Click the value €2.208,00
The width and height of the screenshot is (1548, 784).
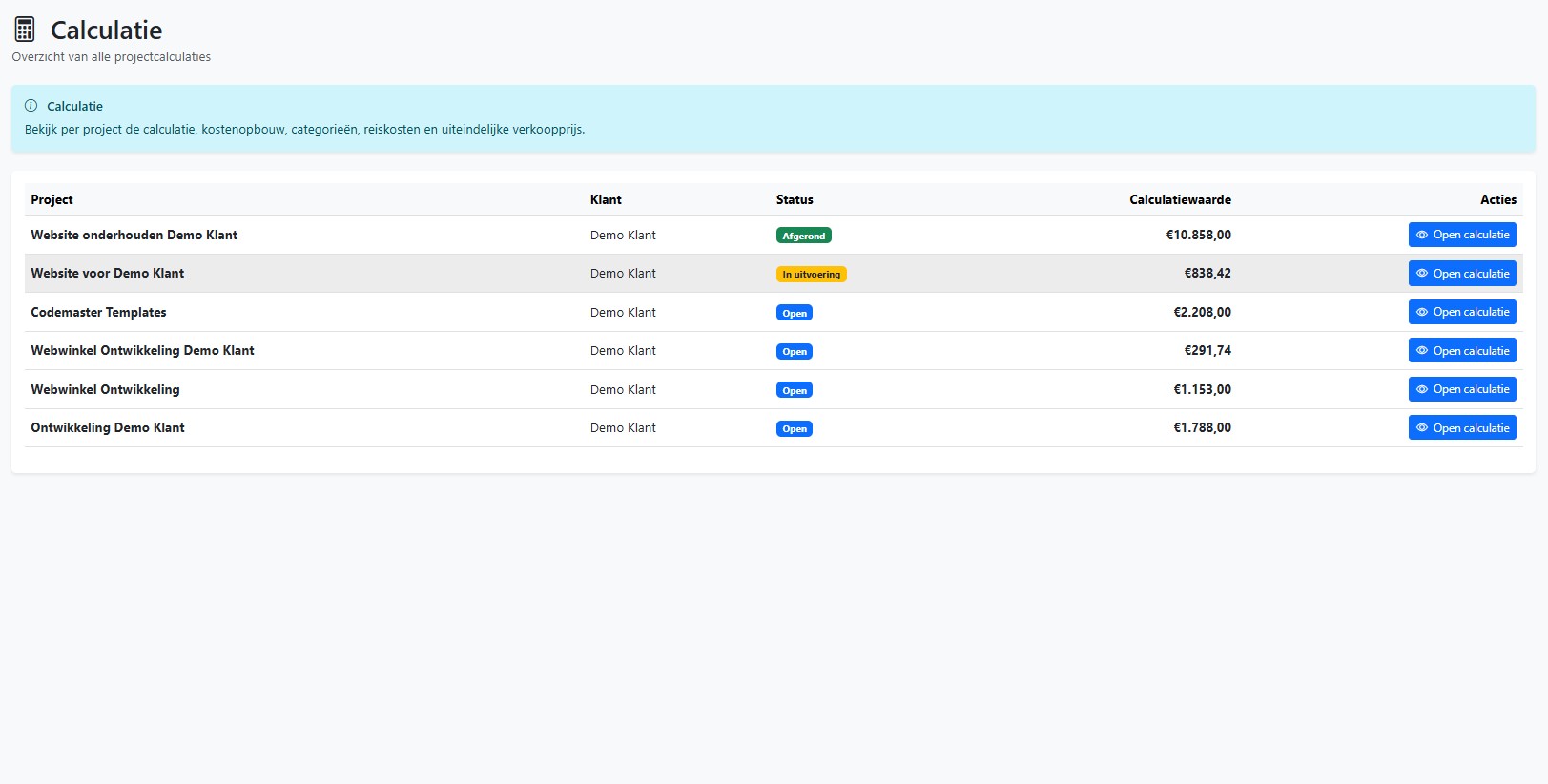click(1202, 312)
